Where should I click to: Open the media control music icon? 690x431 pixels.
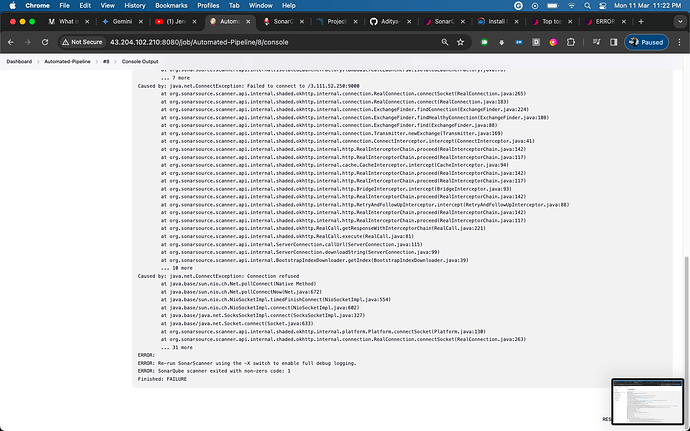tap(594, 42)
